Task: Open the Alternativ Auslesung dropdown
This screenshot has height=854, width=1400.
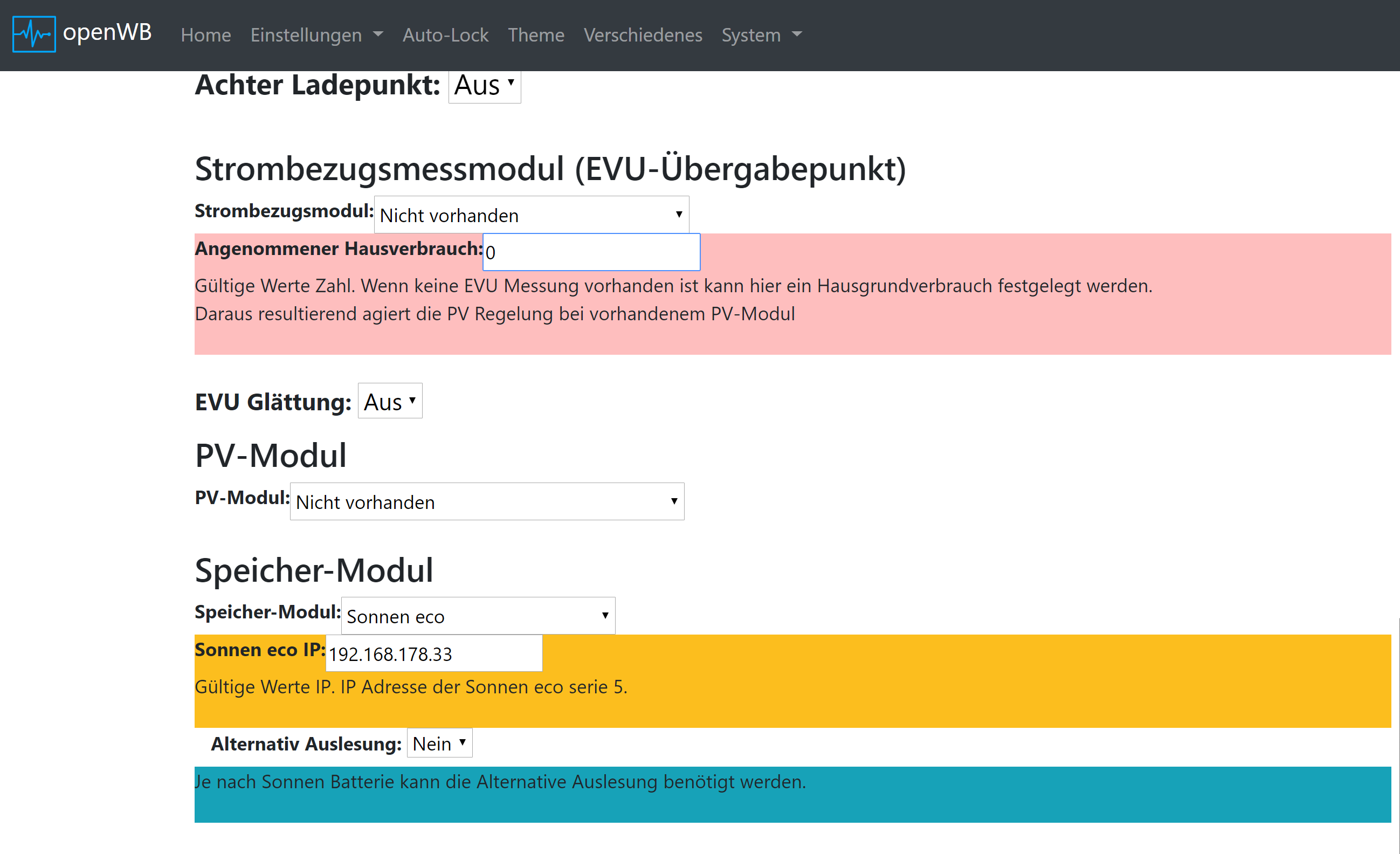Action: [x=439, y=743]
